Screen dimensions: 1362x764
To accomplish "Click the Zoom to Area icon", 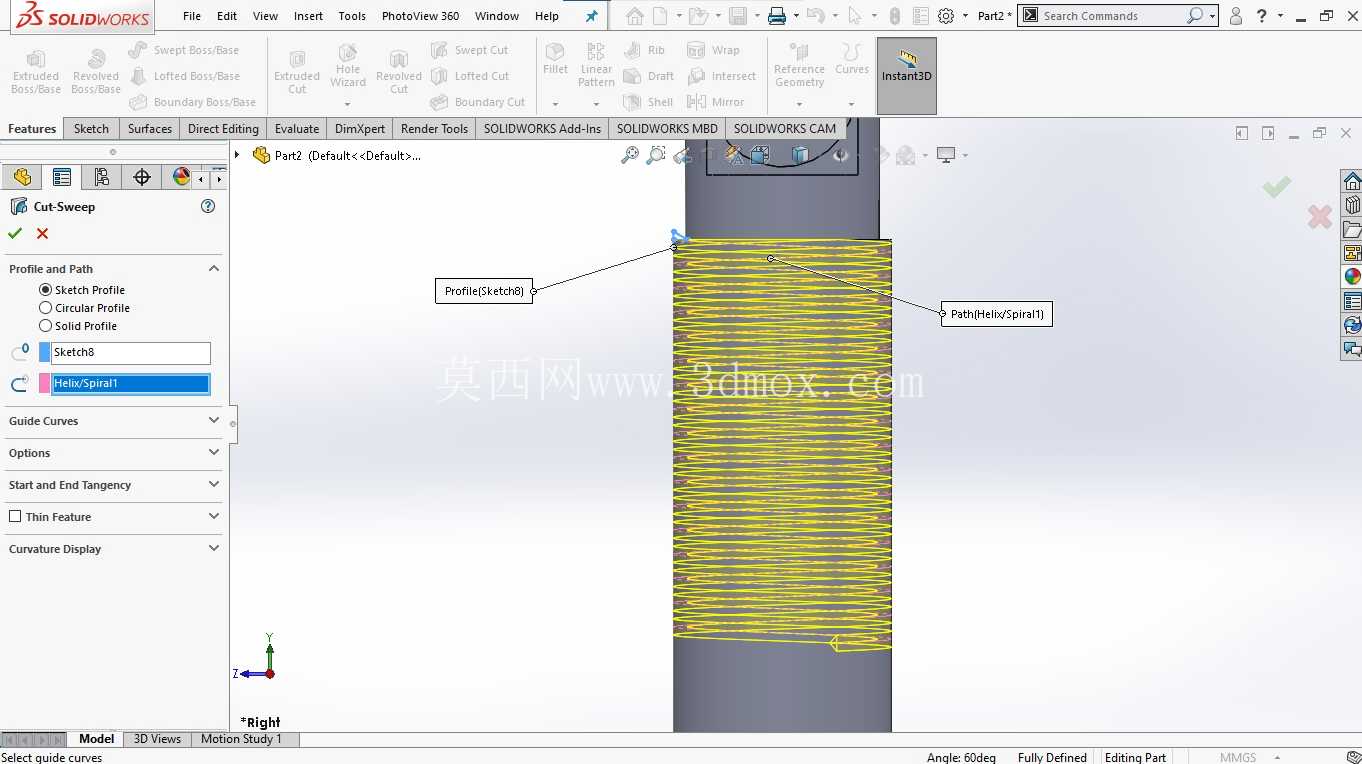I will pyautogui.click(x=656, y=155).
